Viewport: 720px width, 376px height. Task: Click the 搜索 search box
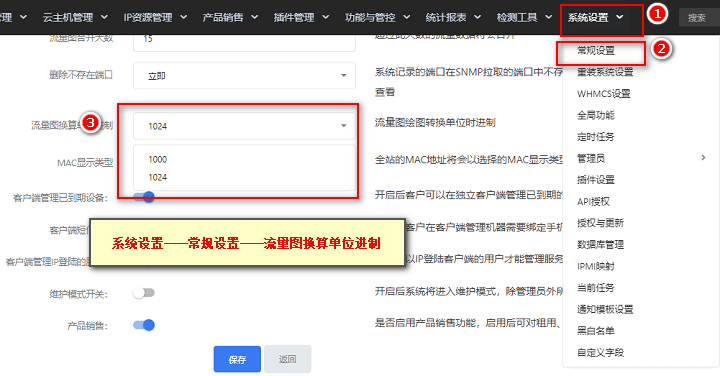point(699,17)
